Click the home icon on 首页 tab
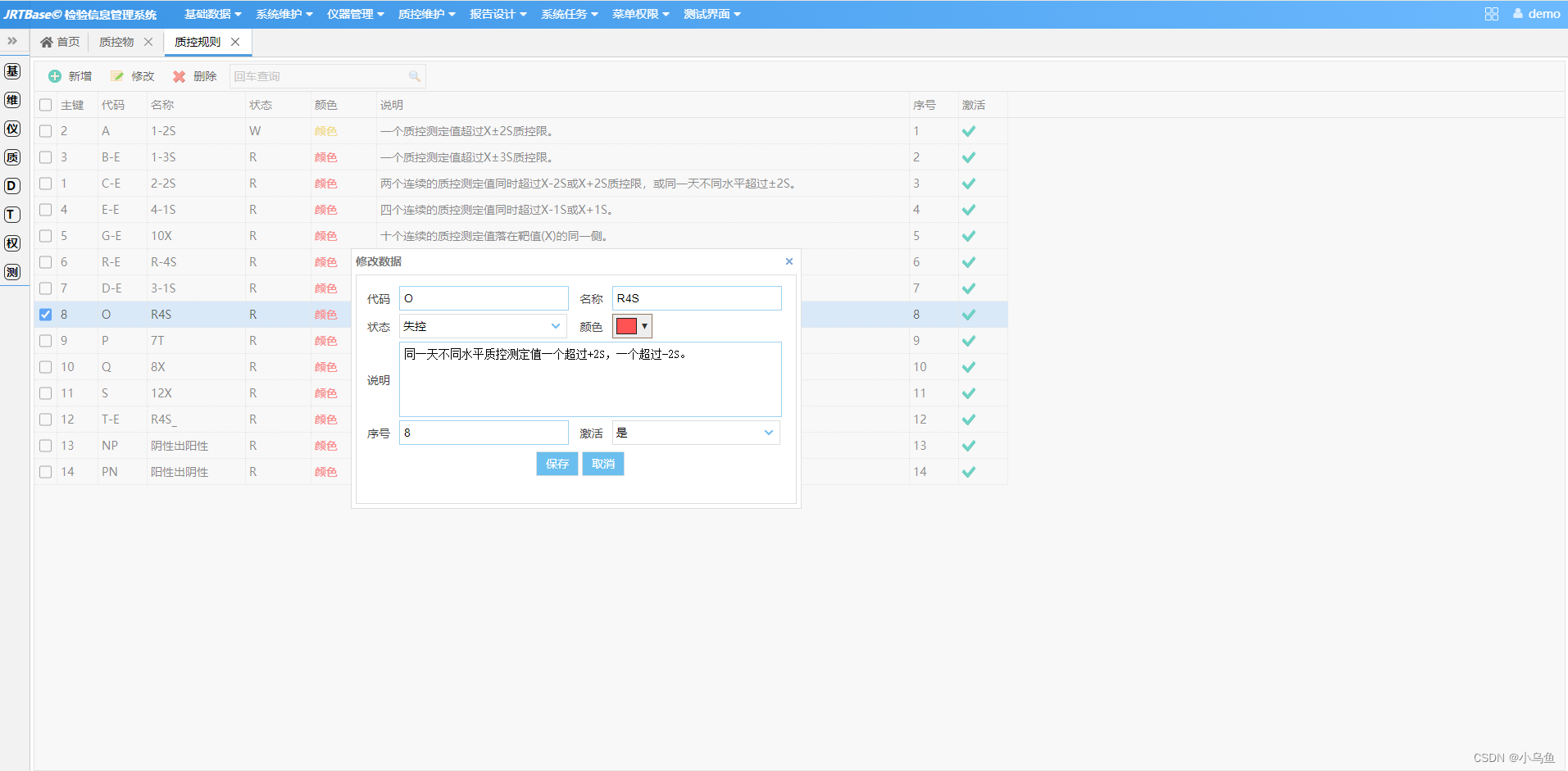The image size is (1568, 771). 47,42
